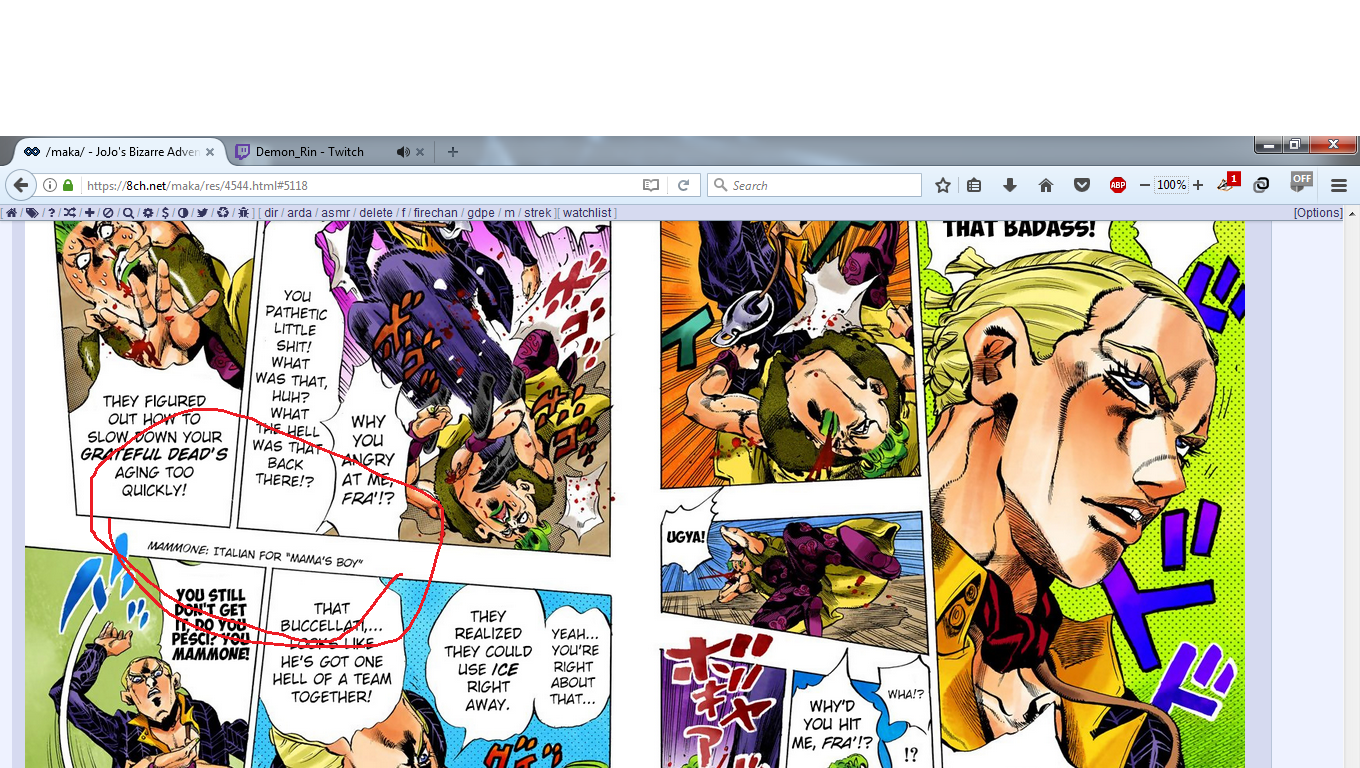Open a new tab with plus

coord(453,152)
